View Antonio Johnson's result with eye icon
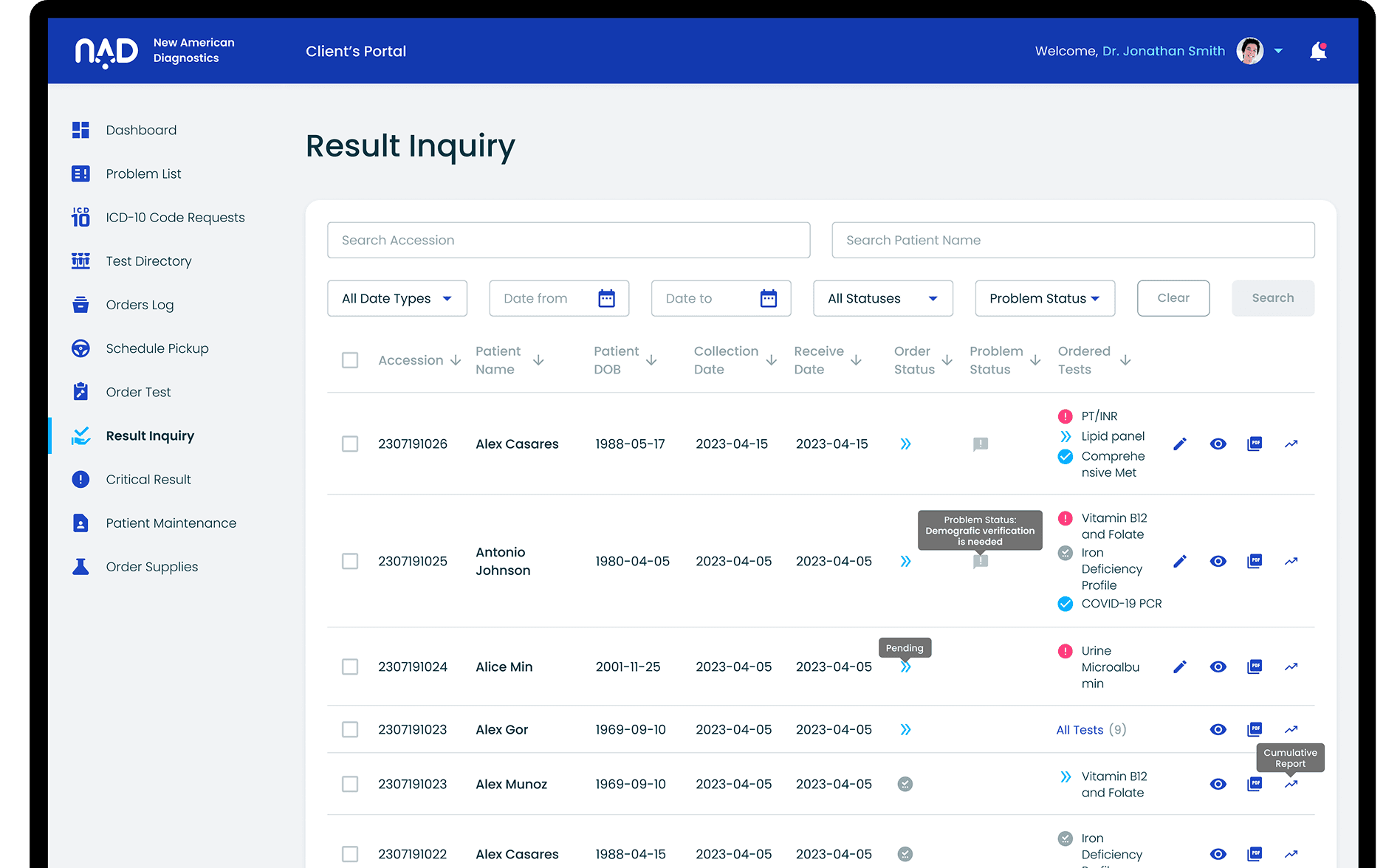Viewport: 1400px width, 868px height. click(1218, 561)
